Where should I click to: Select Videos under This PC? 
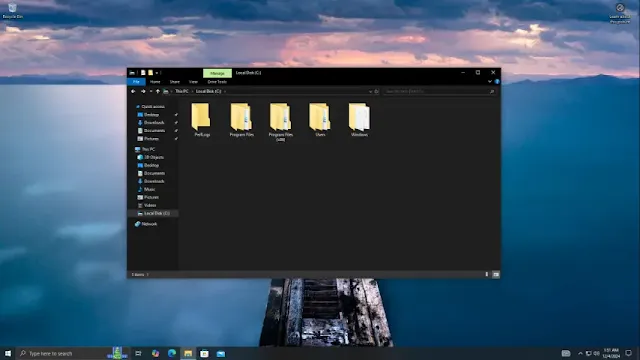pyautogui.click(x=150, y=205)
